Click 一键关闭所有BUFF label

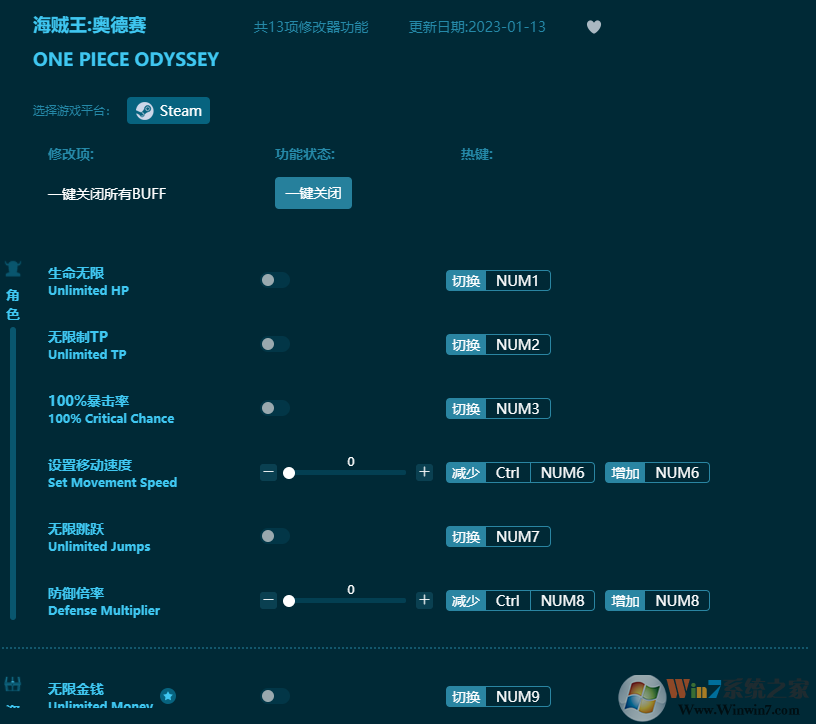coord(107,194)
